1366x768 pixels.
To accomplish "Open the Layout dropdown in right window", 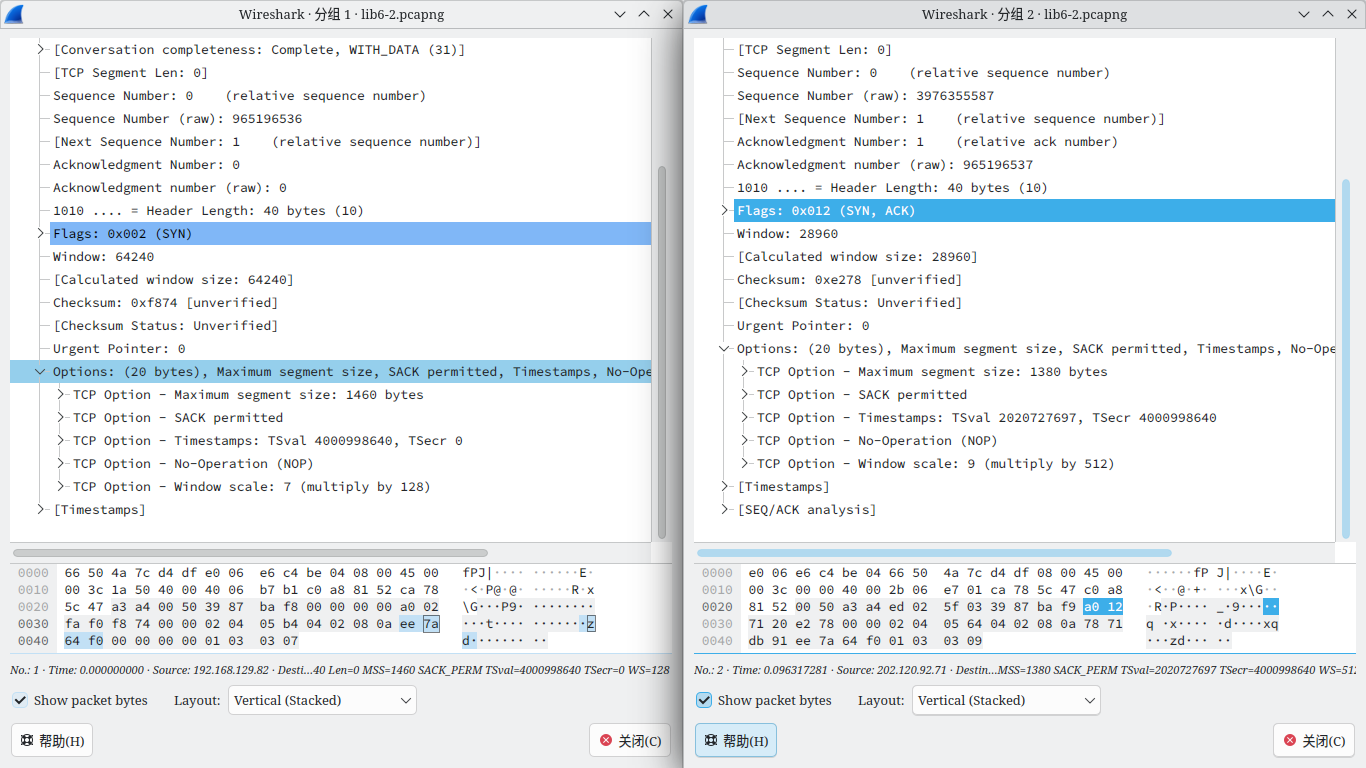I will click(1006, 700).
